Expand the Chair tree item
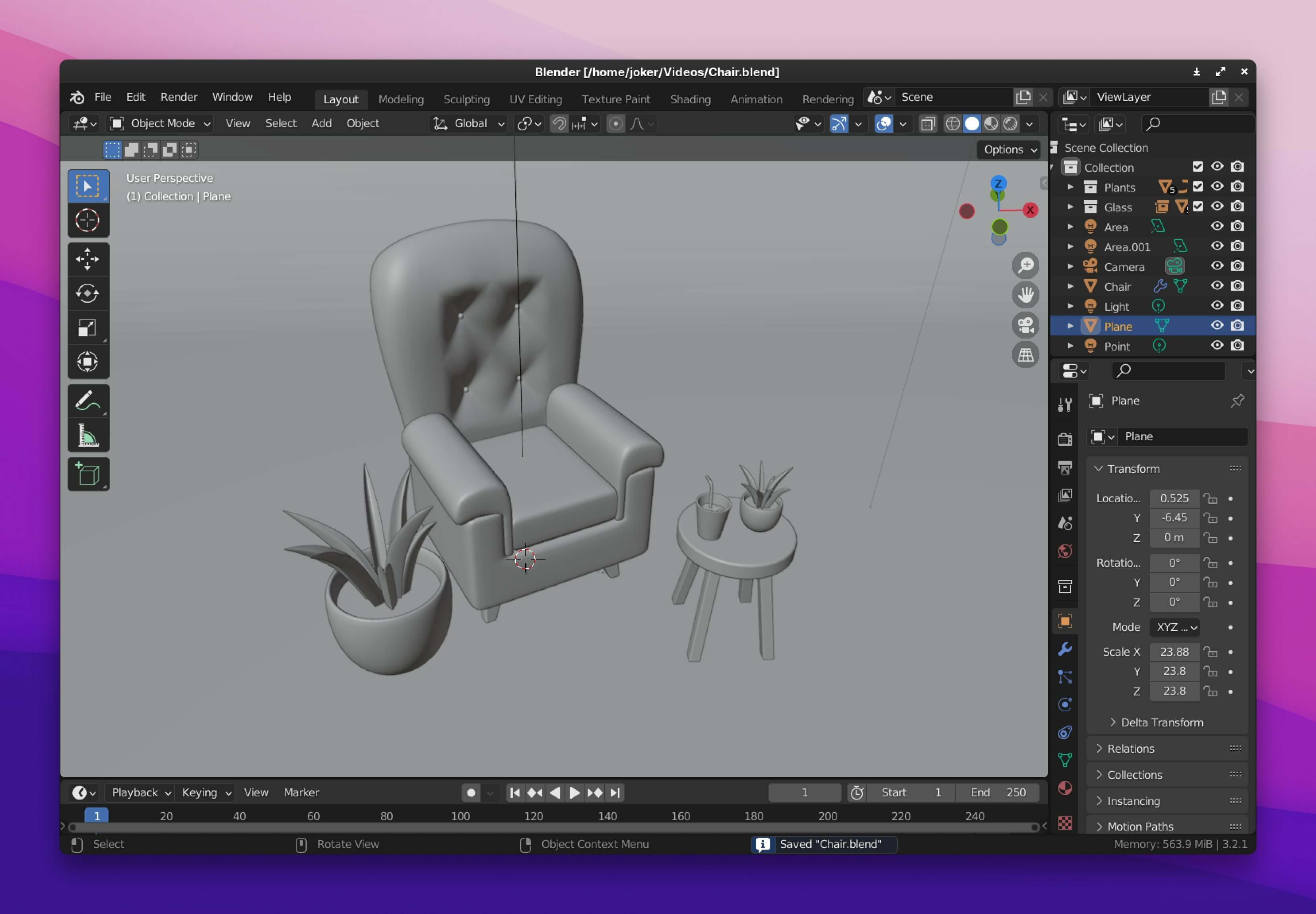Screen dimensions: 1316x914 click(1070, 286)
